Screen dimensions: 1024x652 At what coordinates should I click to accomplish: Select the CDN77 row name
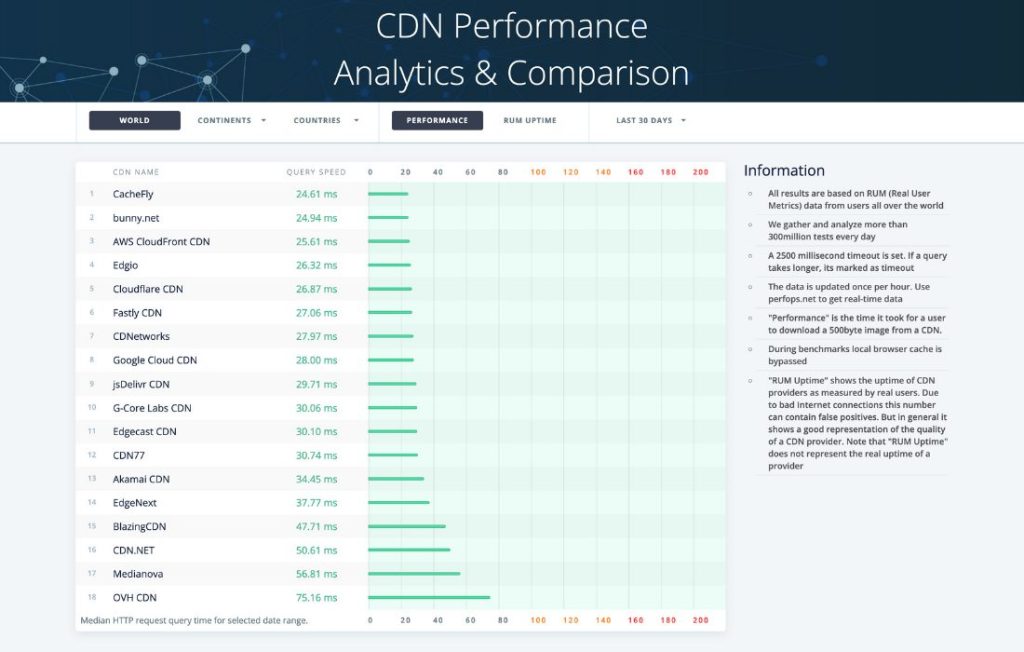[129, 455]
